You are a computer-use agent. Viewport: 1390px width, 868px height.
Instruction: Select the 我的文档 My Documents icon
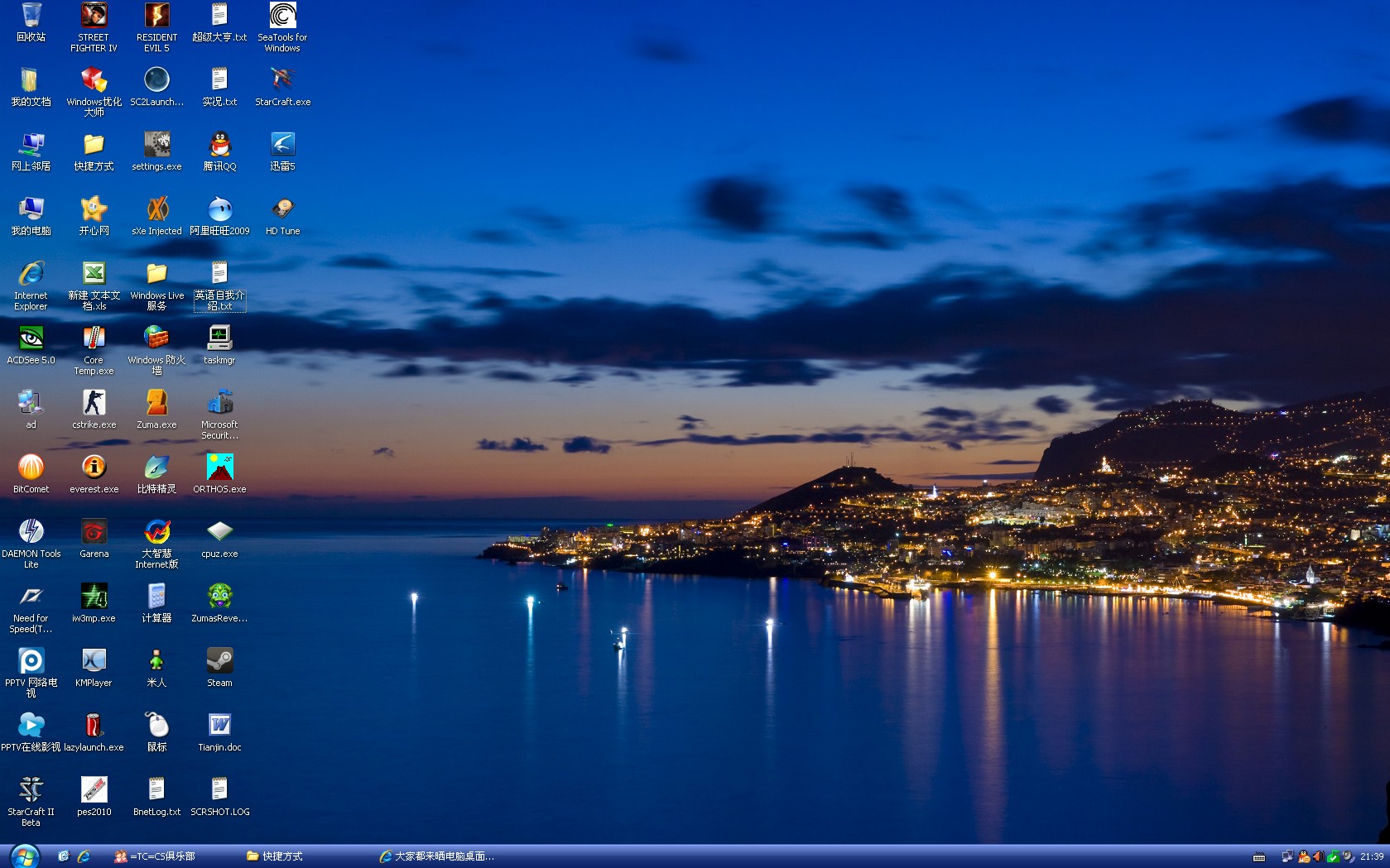pos(31,87)
